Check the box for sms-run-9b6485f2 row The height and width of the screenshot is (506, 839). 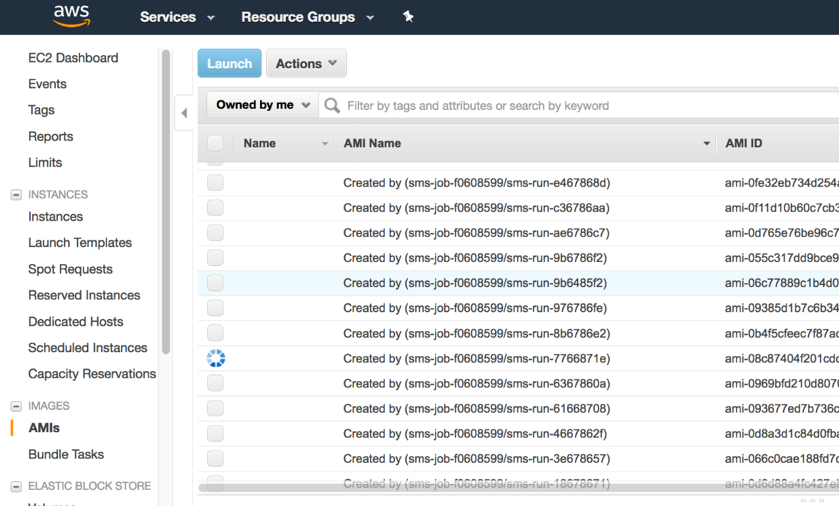(215, 283)
